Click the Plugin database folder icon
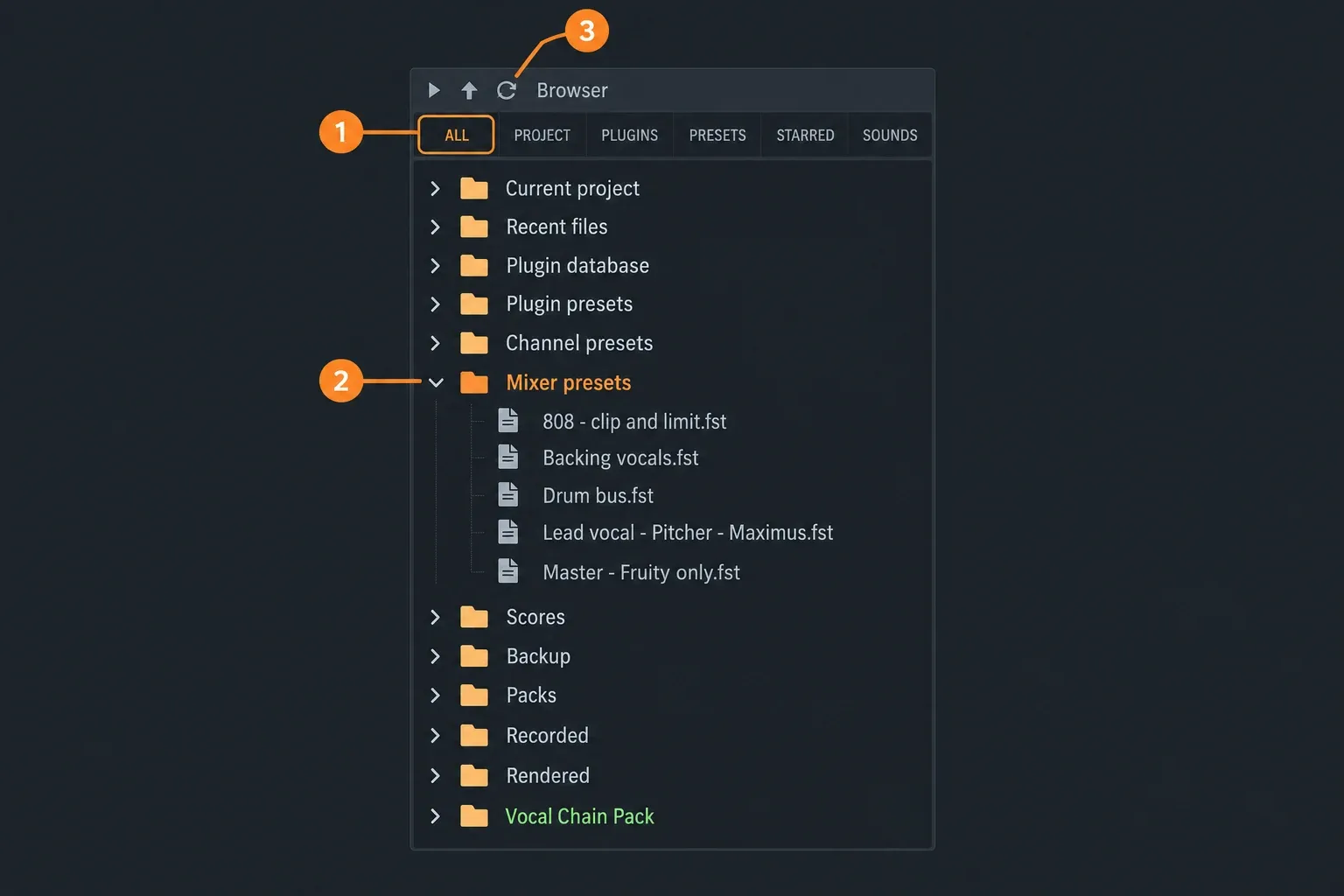The height and width of the screenshot is (896, 1344). pos(474,265)
